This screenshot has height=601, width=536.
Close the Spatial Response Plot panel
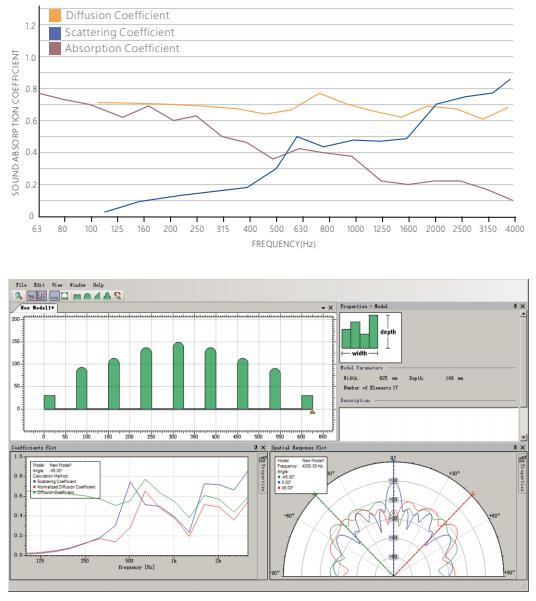pyautogui.click(x=522, y=447)
